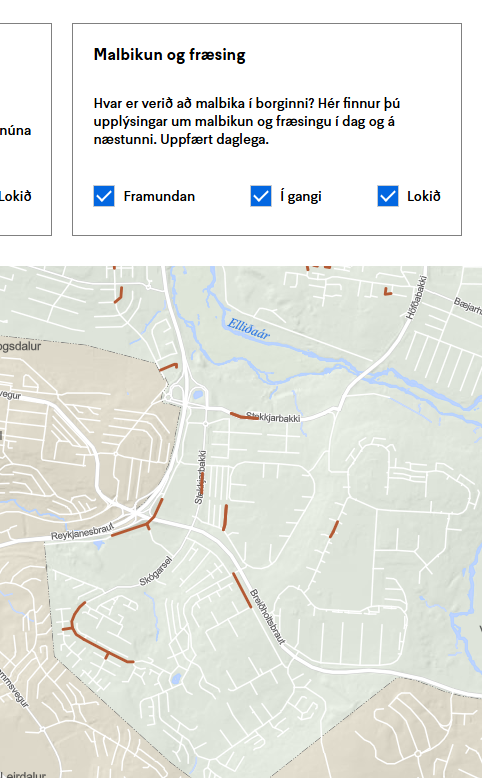The width and height of the screenshot is (482, 778).
Task: Click the Reykjanesbraut road label
Action: pyautogui.click(x=83, y=531)
